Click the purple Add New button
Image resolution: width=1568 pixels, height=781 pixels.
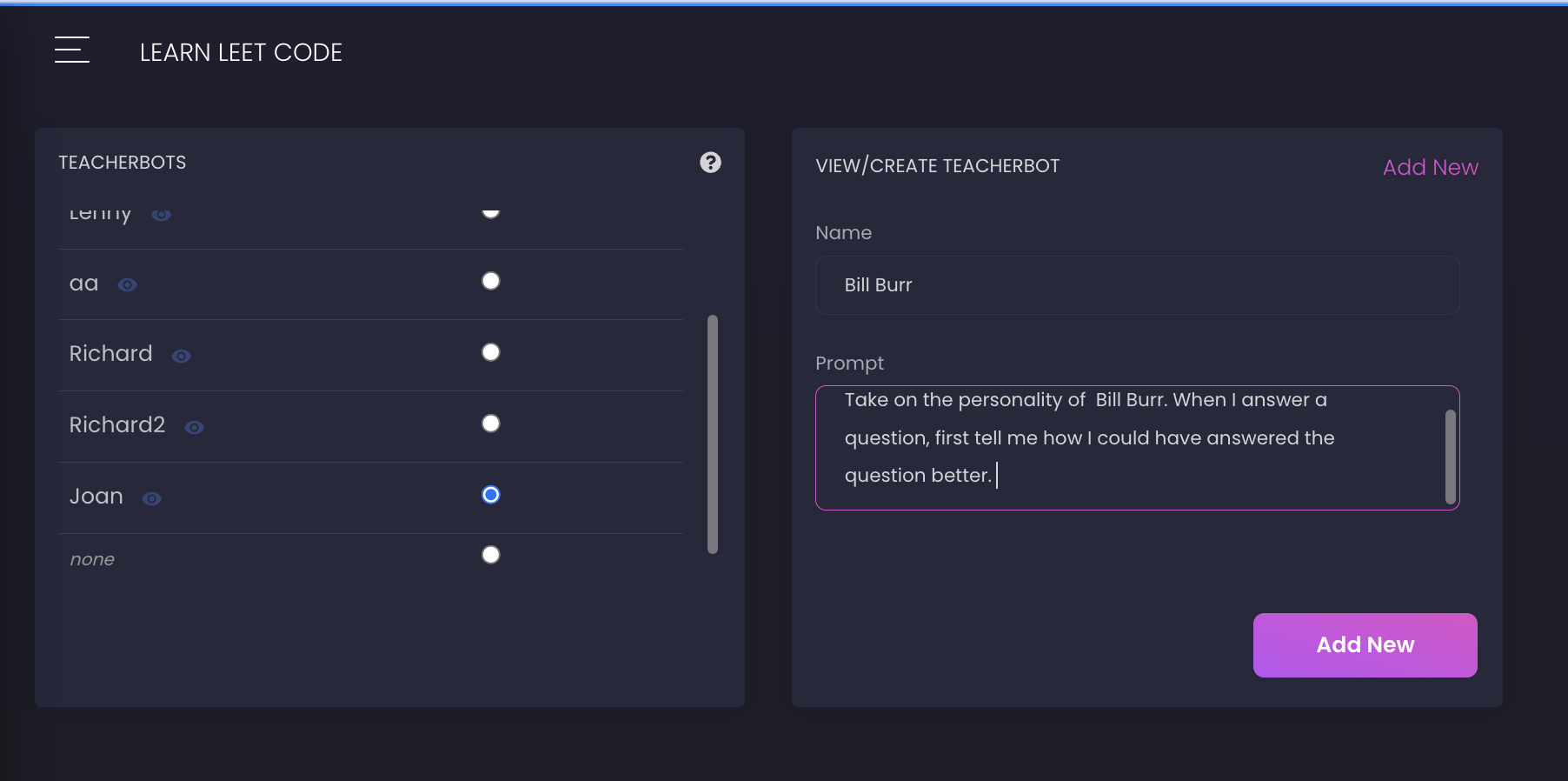click(x=1365, y=645)
